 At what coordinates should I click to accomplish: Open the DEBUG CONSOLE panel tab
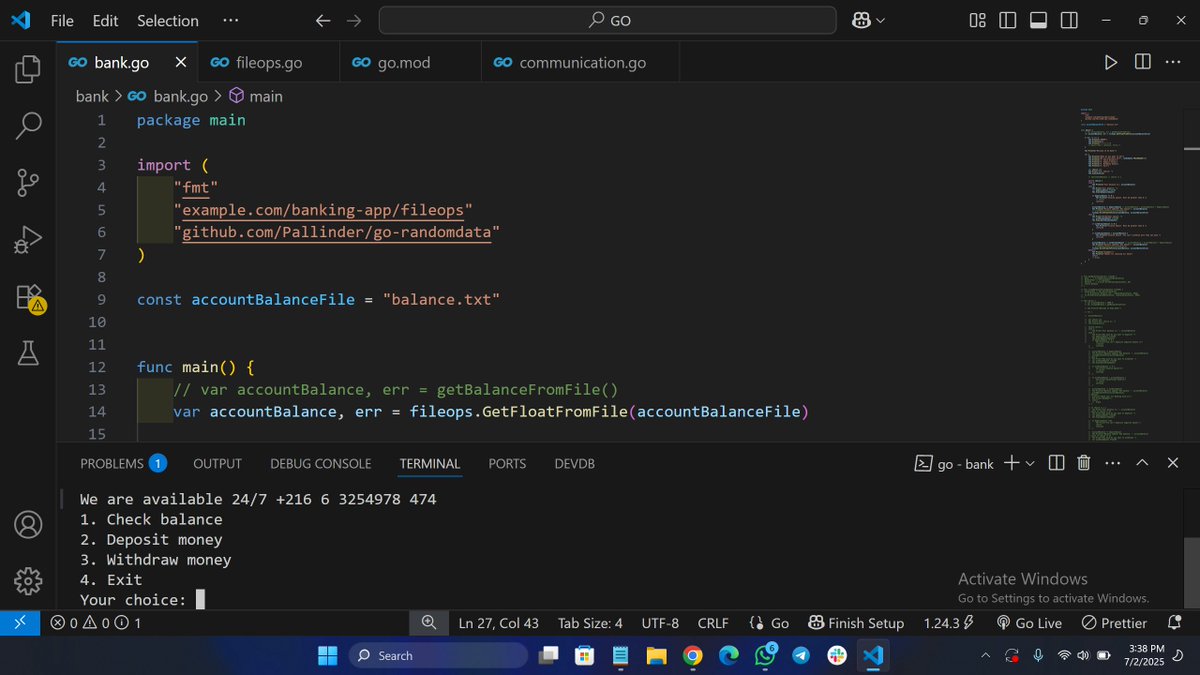(x=320, y=463)
